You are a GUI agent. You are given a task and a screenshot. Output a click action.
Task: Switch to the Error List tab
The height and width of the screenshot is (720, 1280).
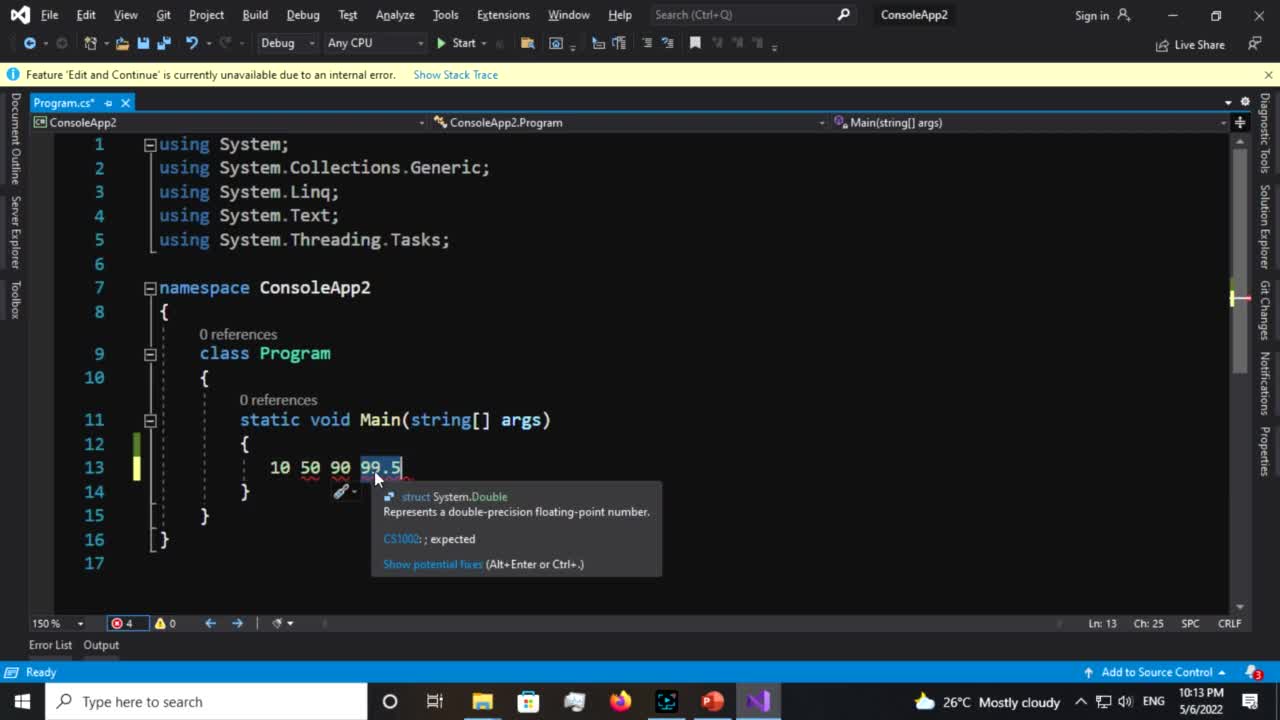coord(50,645)
